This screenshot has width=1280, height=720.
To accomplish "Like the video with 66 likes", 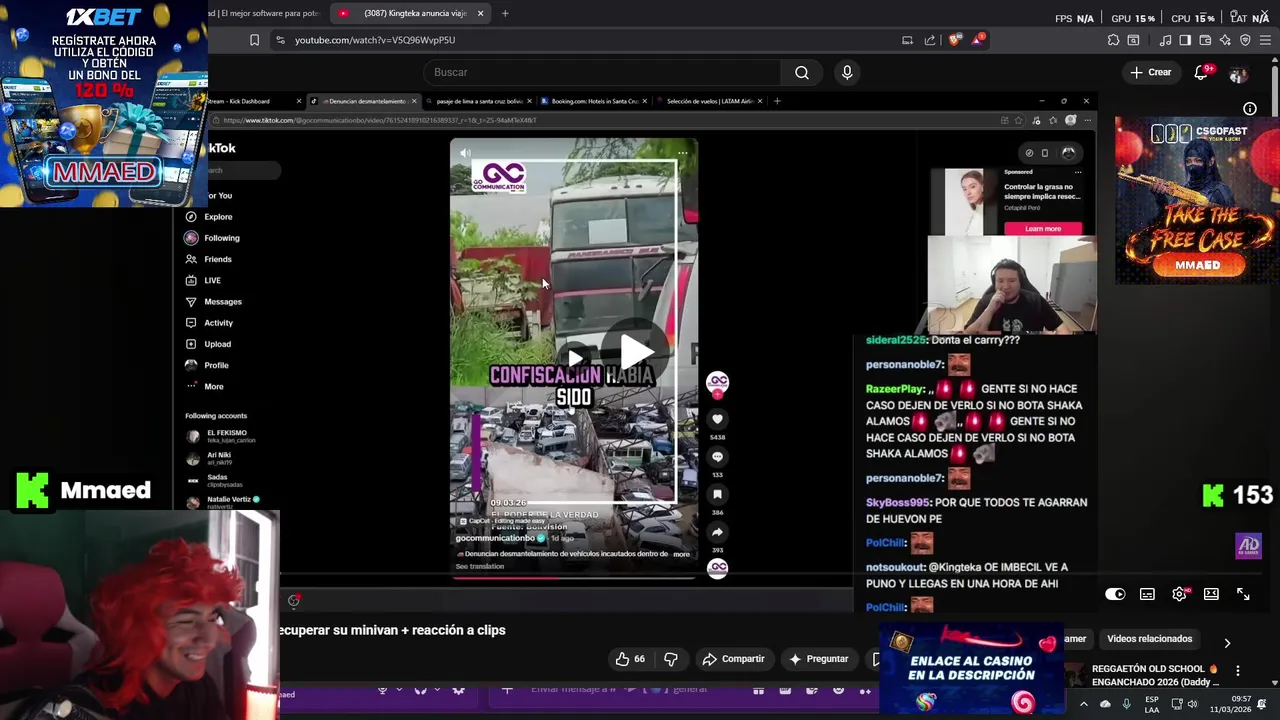I will pos(630,659).
